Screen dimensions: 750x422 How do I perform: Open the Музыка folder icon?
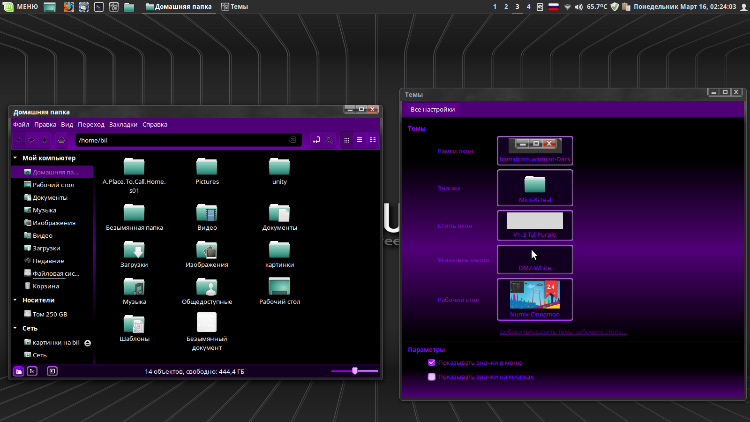[x=134, y=287]
